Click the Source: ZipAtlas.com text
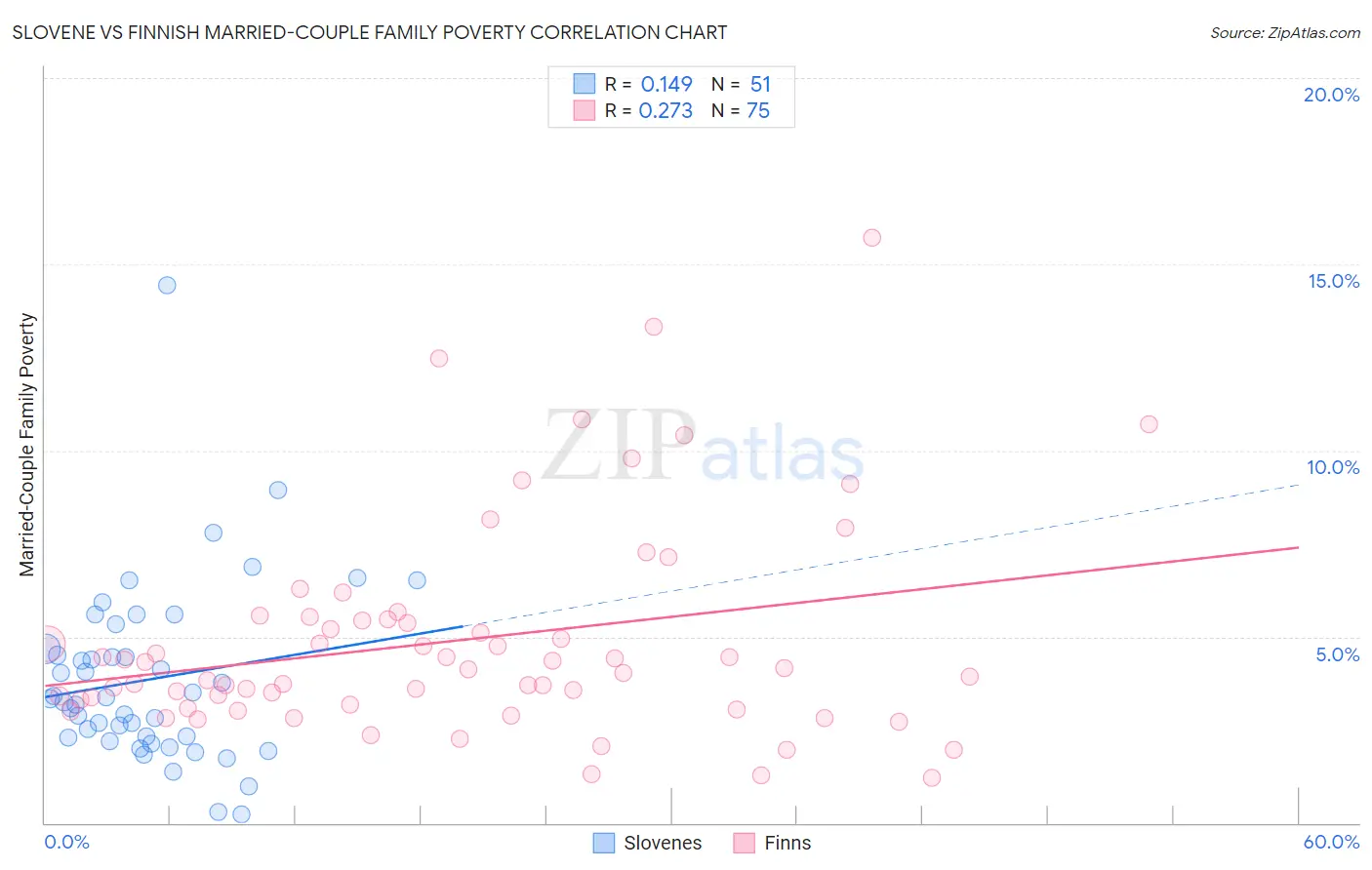Image resolution: width=1372 pixels, height=870 pixels. (x=1285, y=32)
